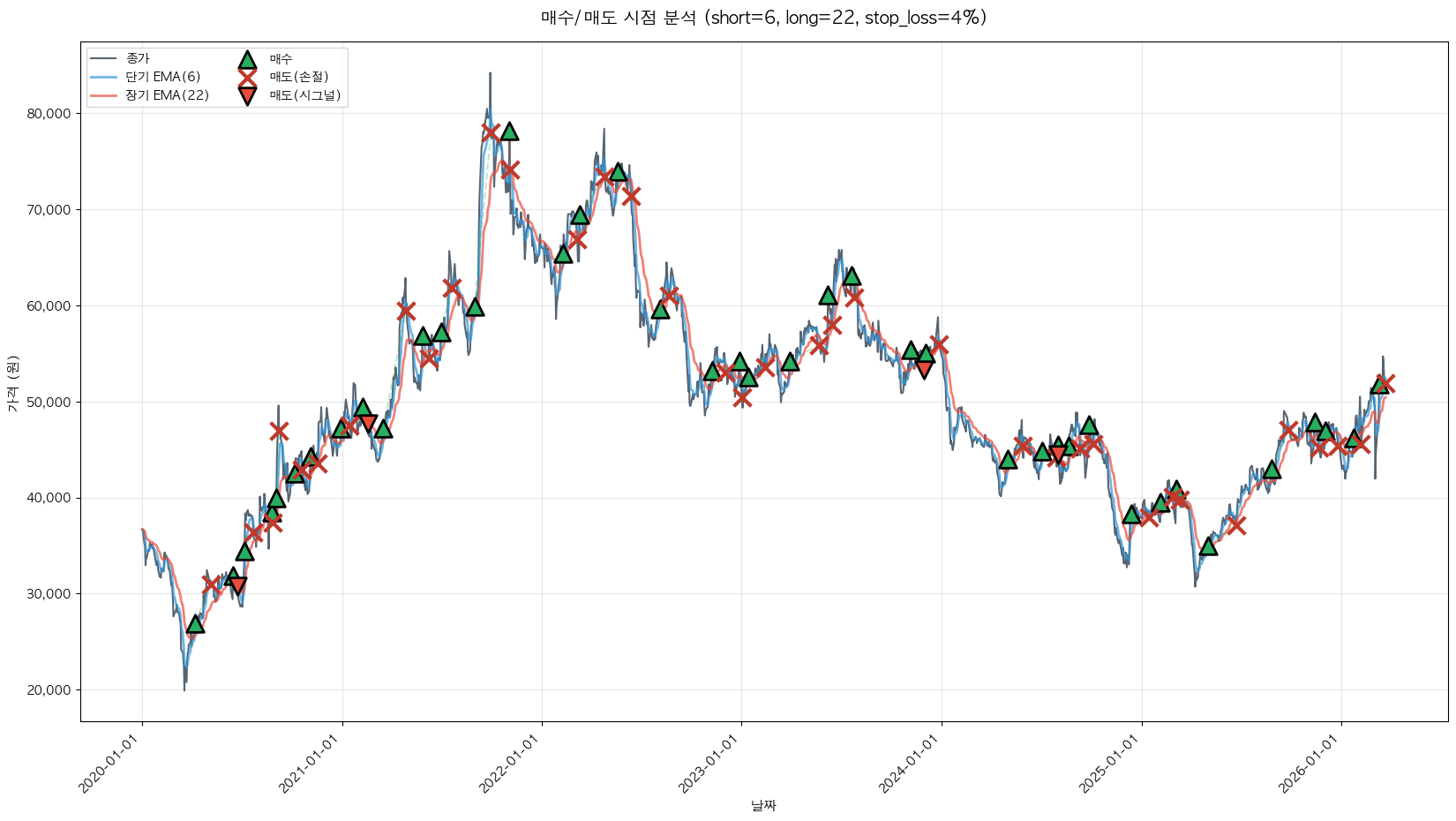Click the 날짜 x-axis label
Screen dimensions: 1456x821
[x=763, y=805]
